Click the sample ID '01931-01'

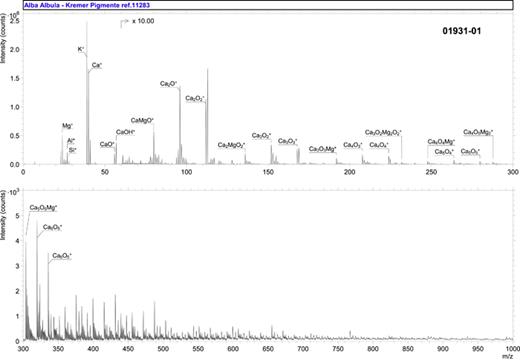pyautogui.click(x=462, y=31)
